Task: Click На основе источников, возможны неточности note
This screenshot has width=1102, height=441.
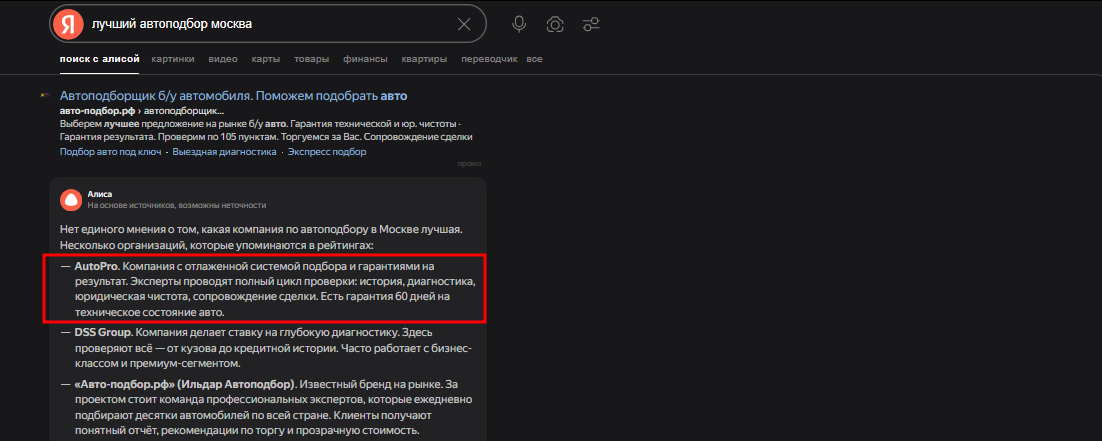Action: [176, 205]
